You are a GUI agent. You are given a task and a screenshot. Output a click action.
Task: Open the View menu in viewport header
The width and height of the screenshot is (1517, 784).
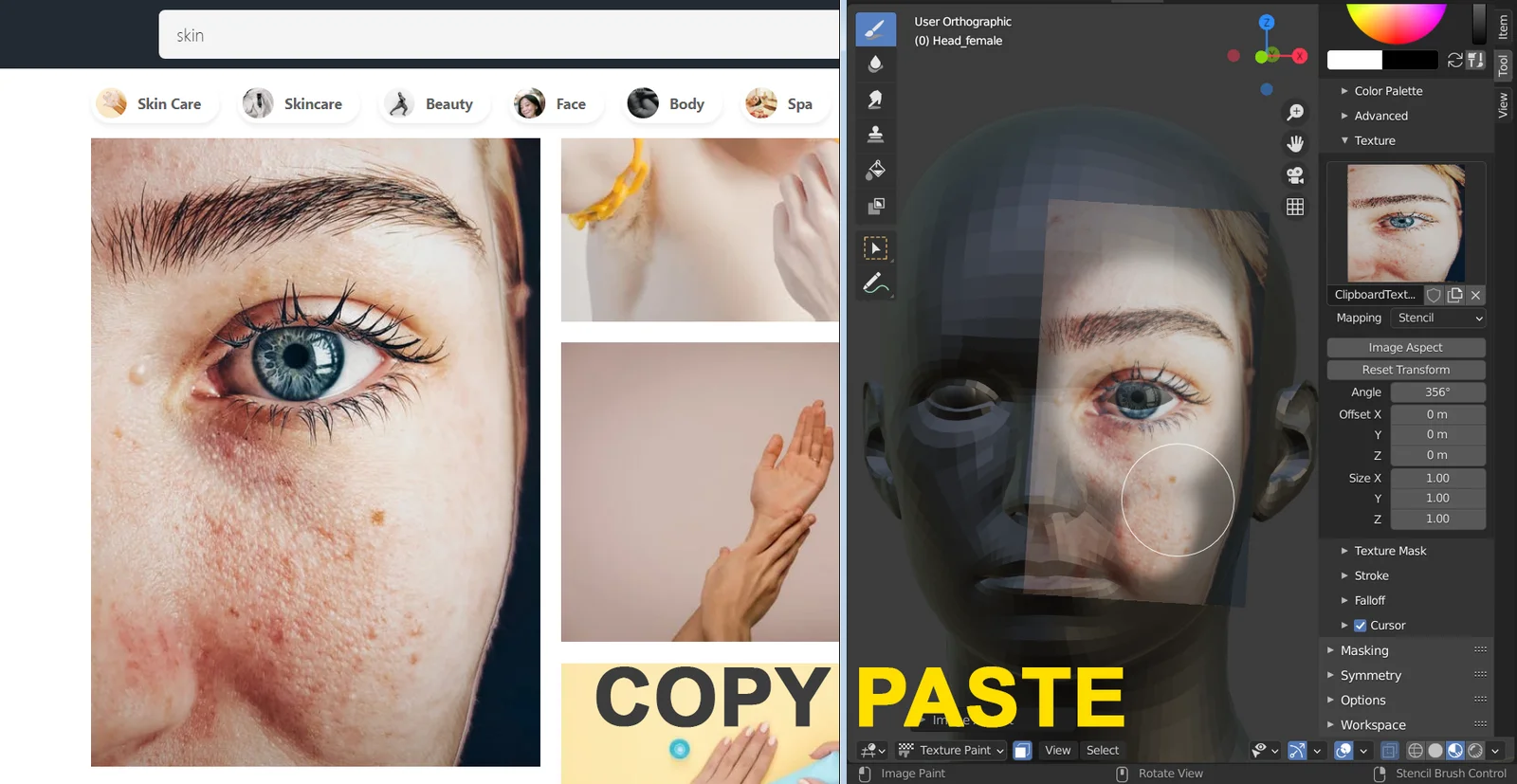click(x=1057, y=750)
